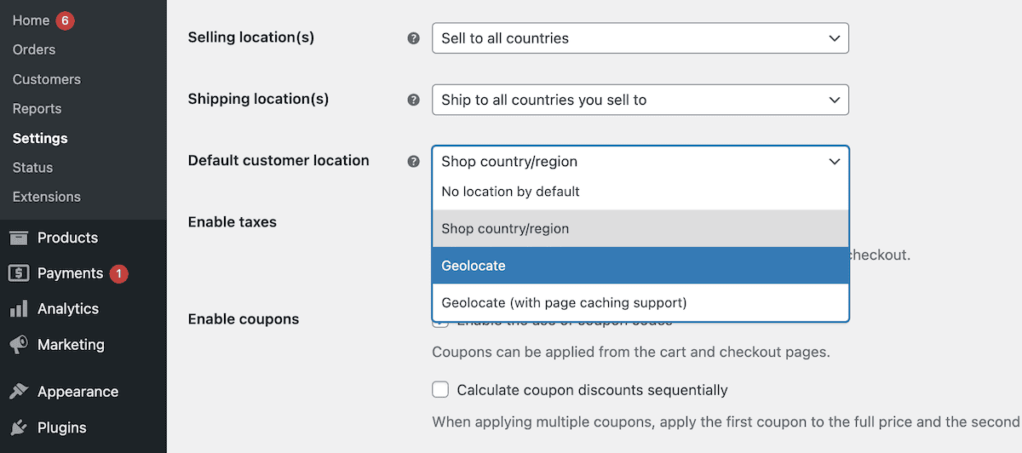Click help icon beside Selling location(s)

pyautogui.click(x=413, y=39)
